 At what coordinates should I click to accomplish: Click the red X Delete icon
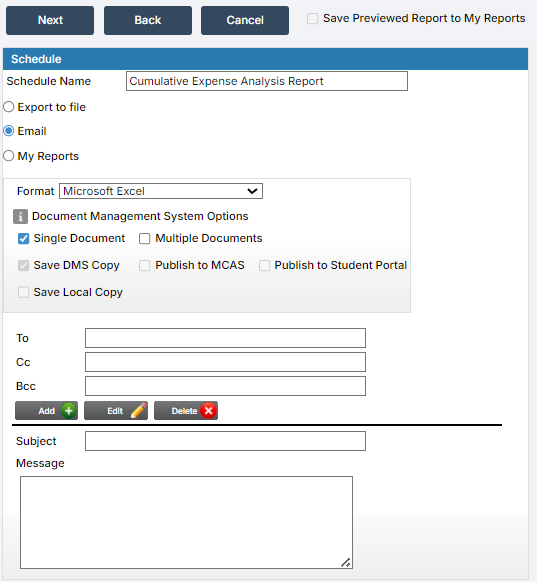209,411
